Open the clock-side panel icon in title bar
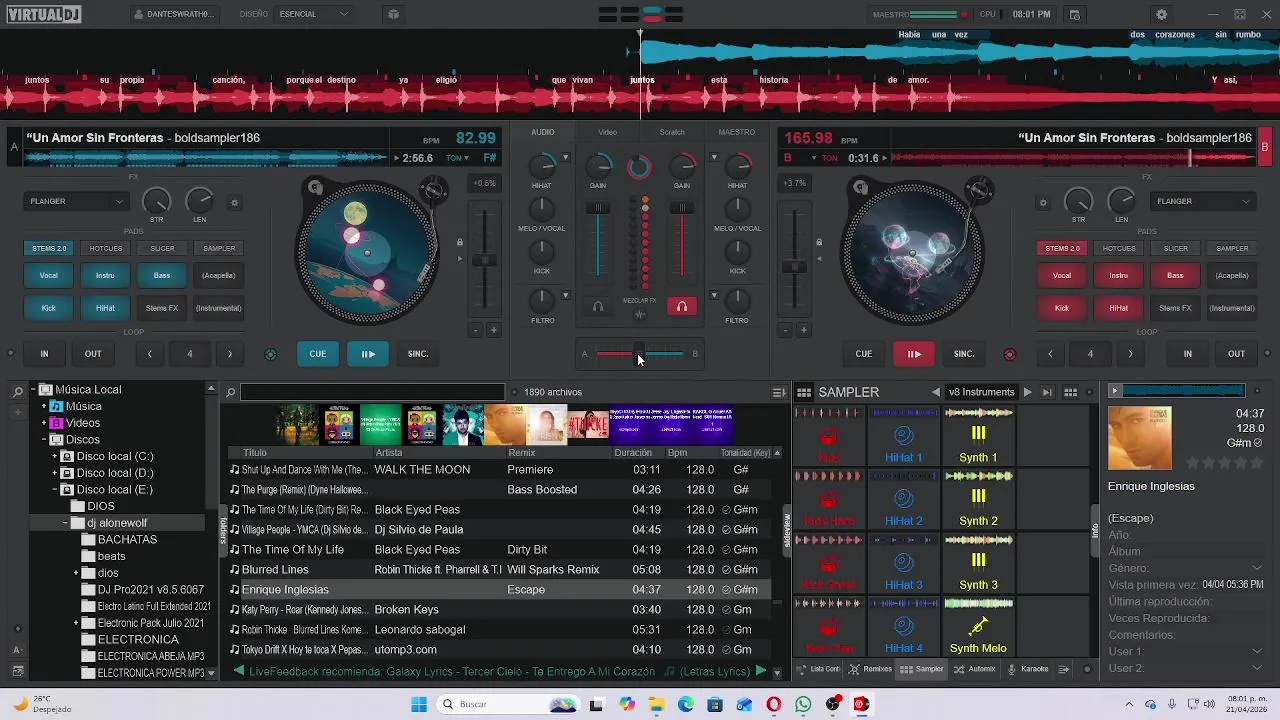The image size is (1280, 720). click(1075, 15)
